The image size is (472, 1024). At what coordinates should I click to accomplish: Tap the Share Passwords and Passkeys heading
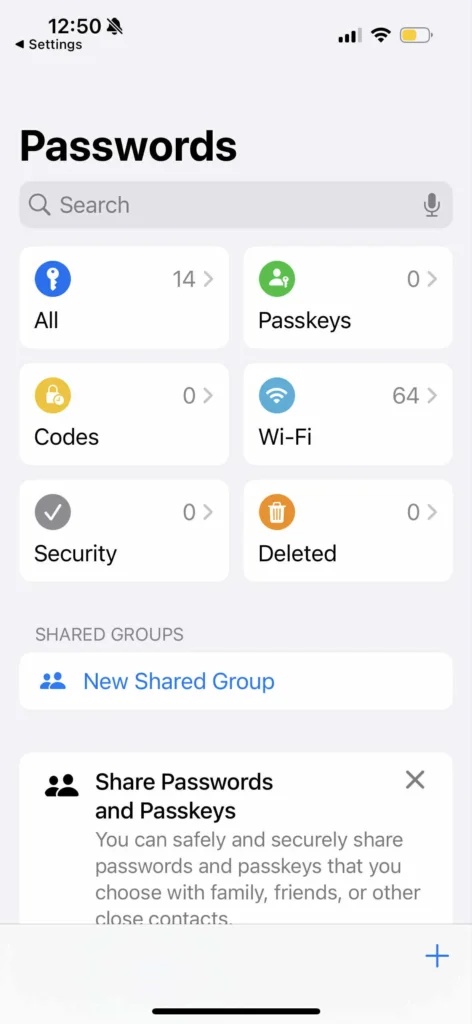click(184, 796)
